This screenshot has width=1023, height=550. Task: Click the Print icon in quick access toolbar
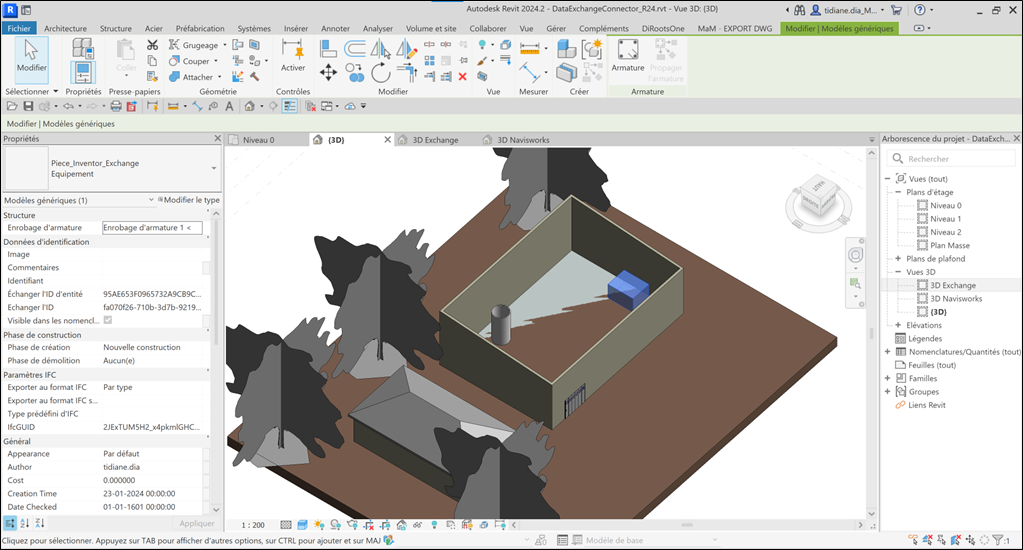[115, 106]
